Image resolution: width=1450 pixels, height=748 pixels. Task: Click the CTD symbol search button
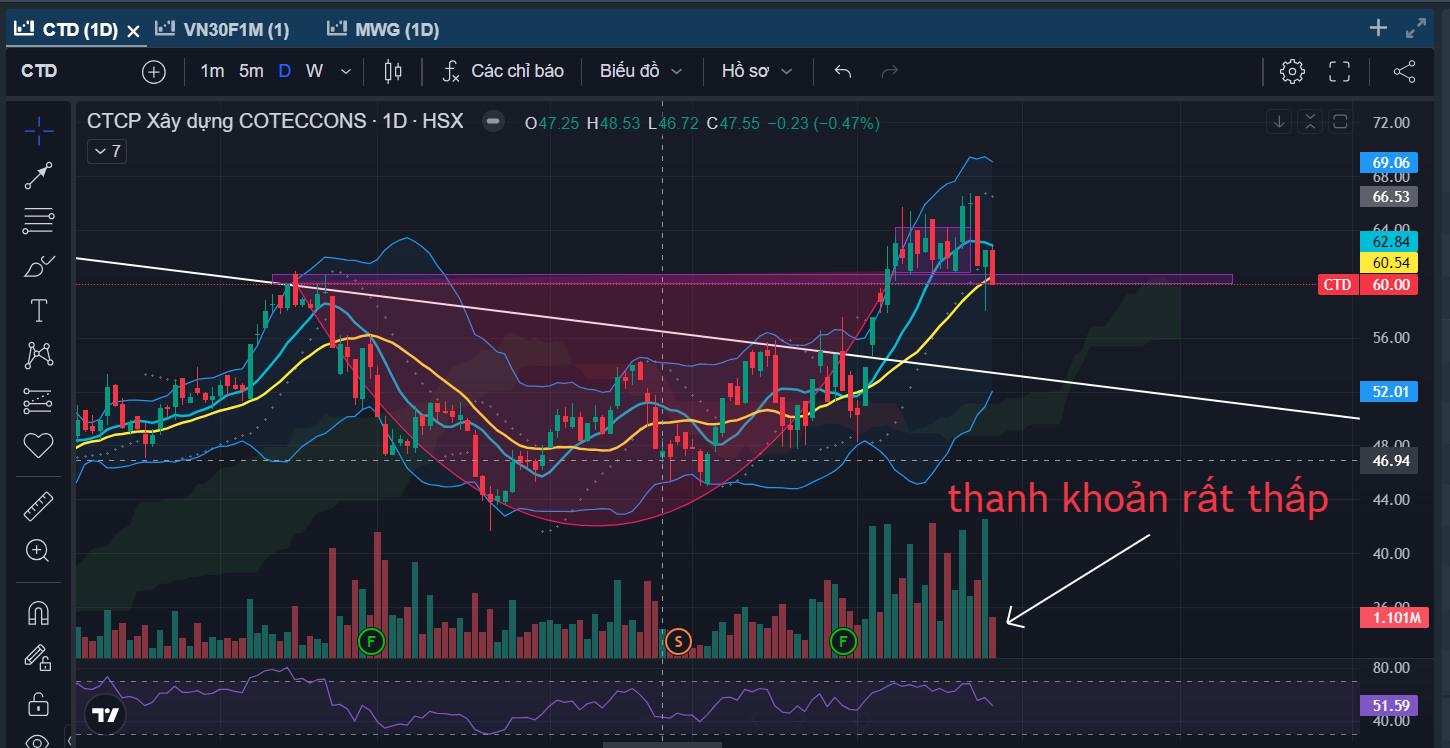coord(40,71)
